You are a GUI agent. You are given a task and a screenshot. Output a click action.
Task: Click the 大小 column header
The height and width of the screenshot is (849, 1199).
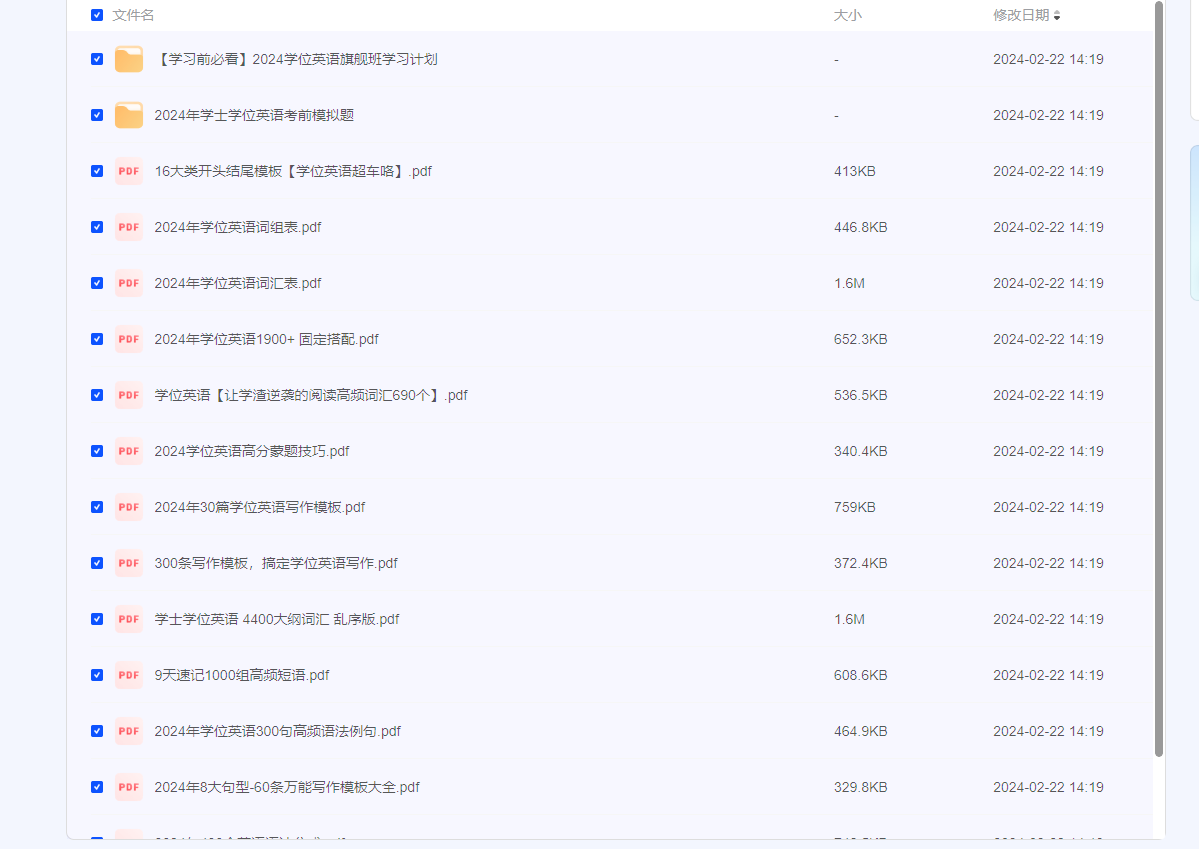(x=847, y=15)
